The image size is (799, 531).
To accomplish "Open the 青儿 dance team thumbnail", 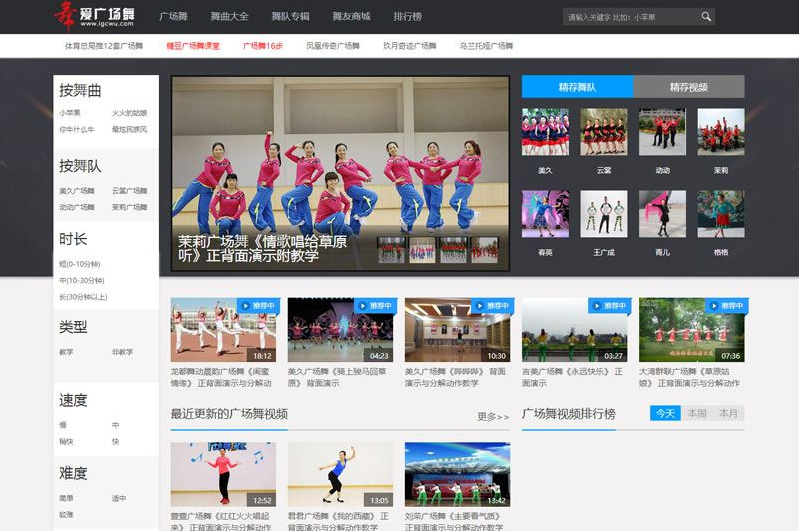I will (662, 214).
